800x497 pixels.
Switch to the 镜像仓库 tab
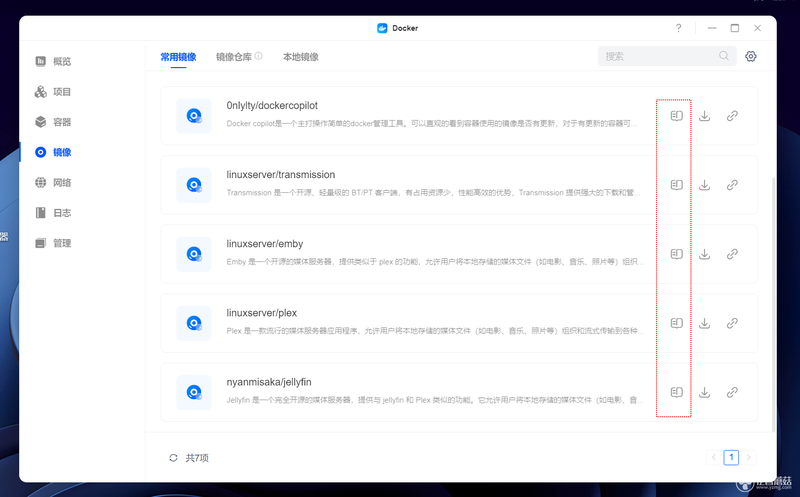tap(234, 57)
